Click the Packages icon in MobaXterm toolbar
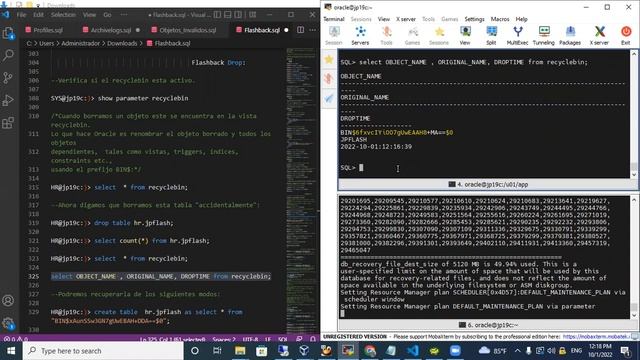The width and height of the screenshot is (640, 360). point(570,36)
